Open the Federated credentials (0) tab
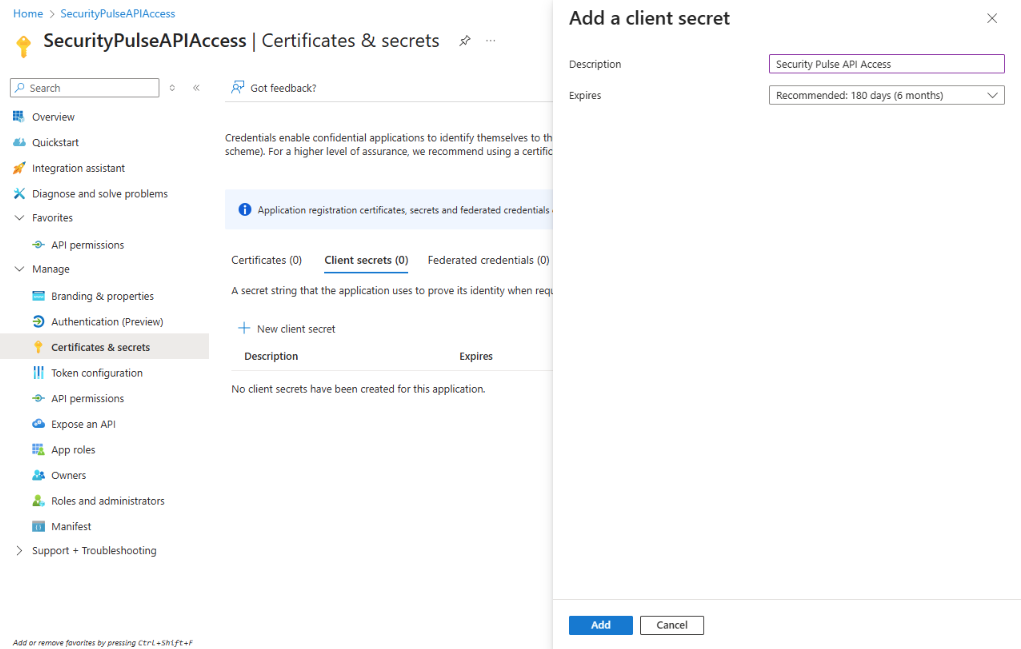The image size is (1021, 649). (488, 260)
